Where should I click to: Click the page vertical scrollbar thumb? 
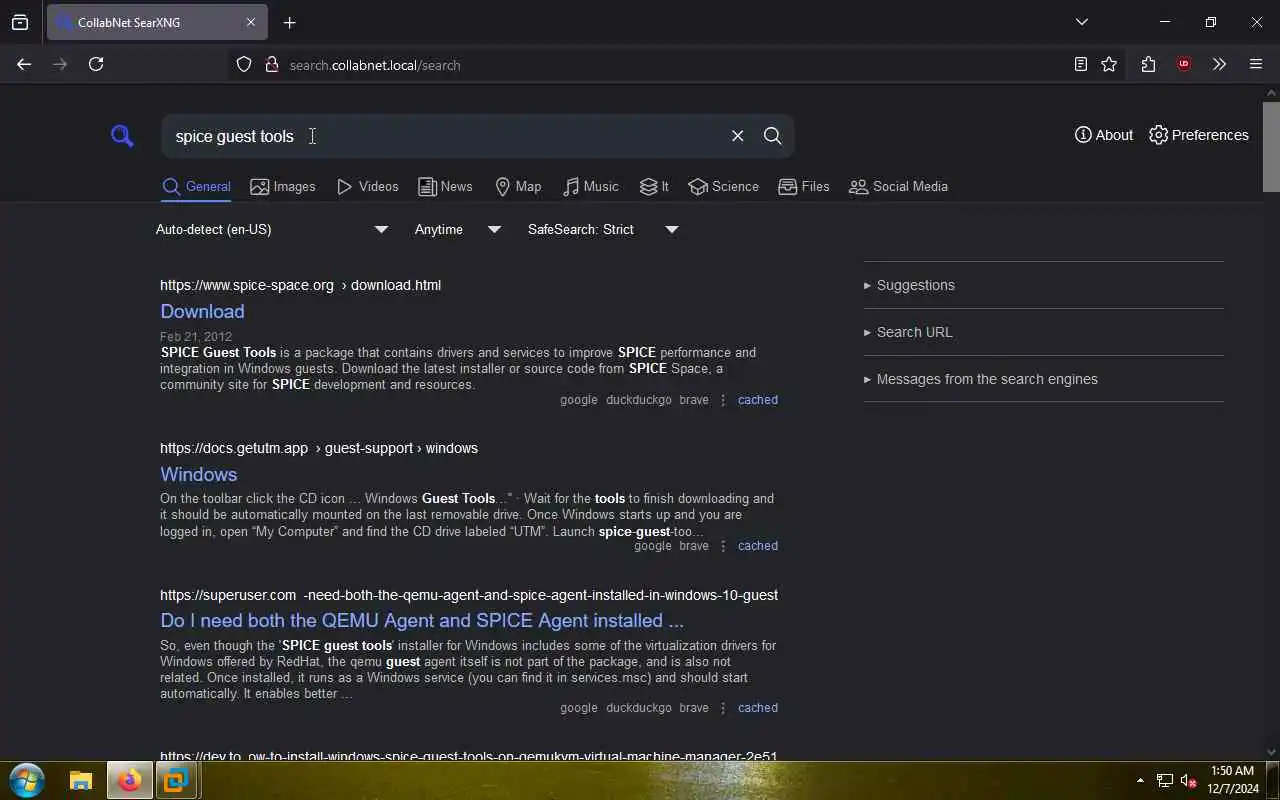point(1271,145)
